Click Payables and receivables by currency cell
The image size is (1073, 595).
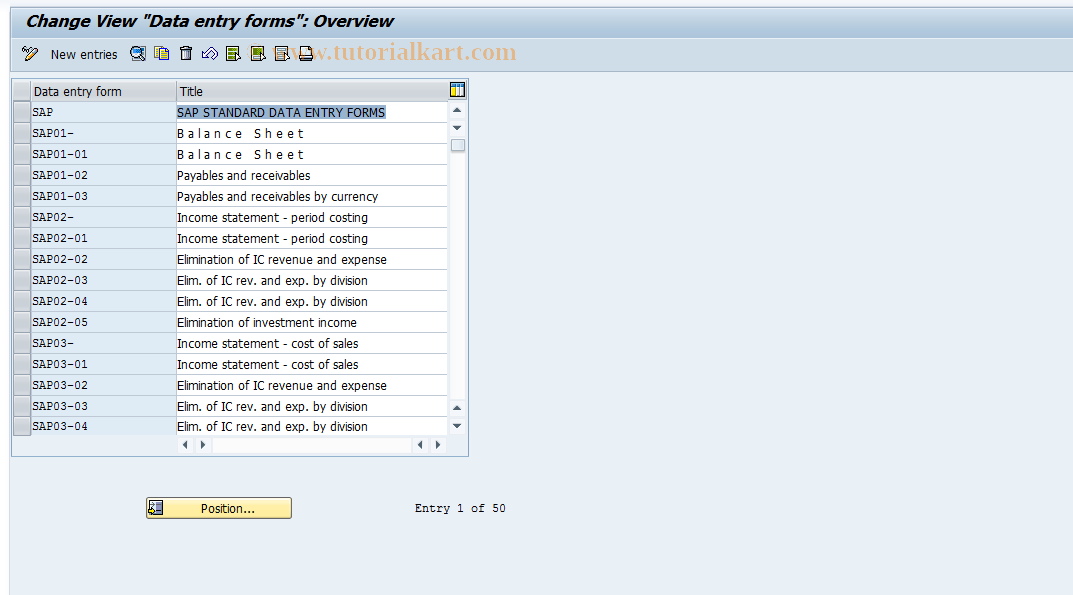312,197
